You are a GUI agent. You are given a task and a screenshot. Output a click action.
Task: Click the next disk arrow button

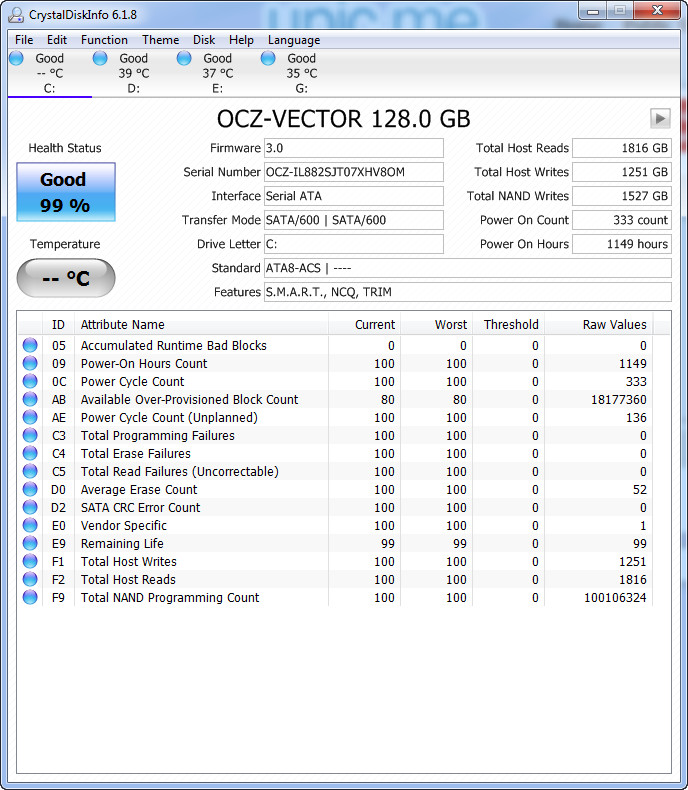click(x=660, y=119)
